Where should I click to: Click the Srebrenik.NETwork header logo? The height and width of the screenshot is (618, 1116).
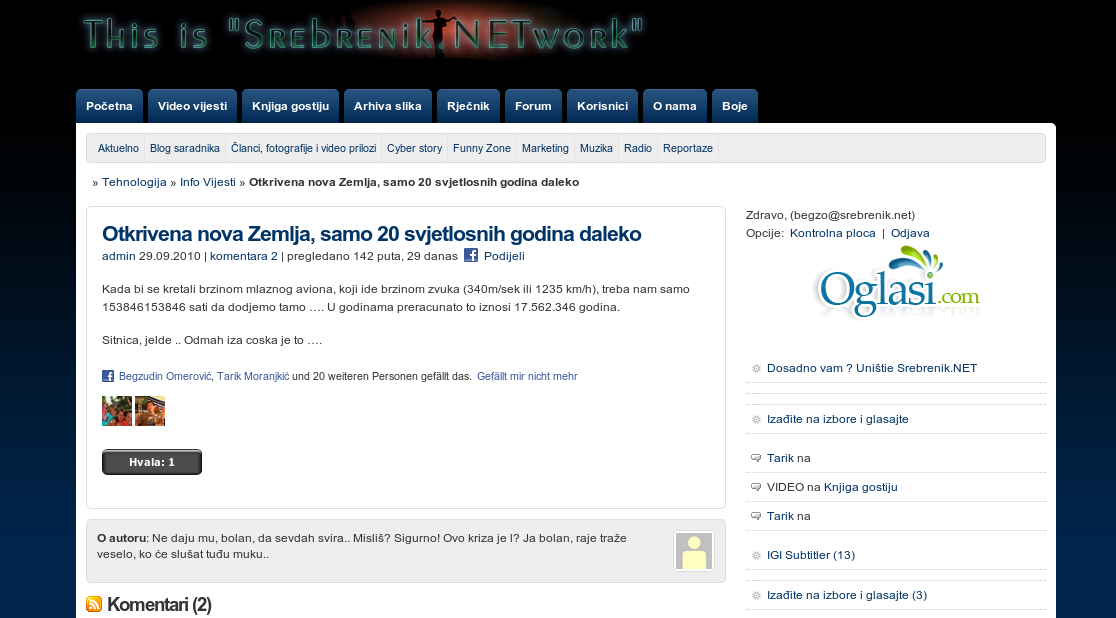363,34
